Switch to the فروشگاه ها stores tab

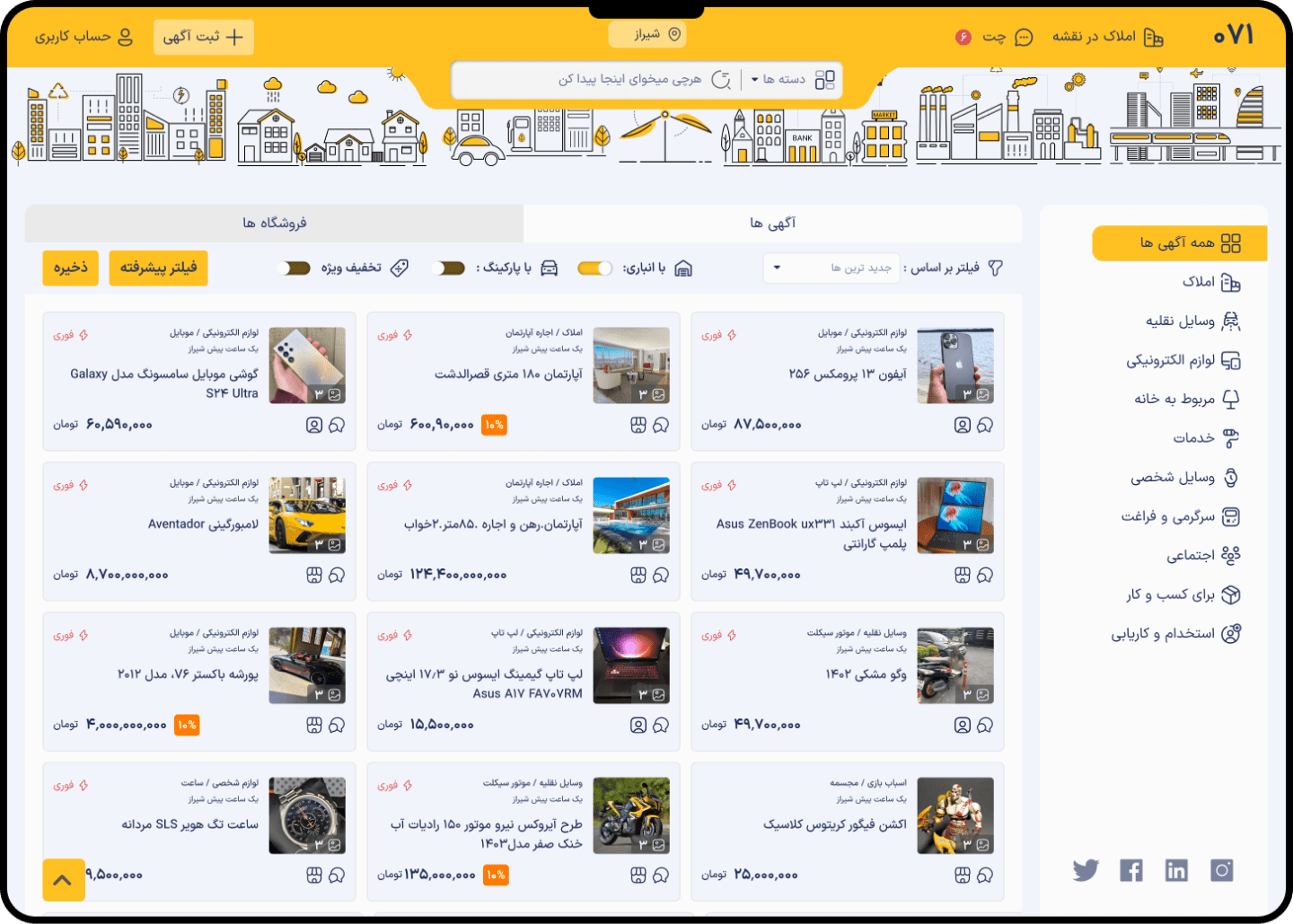tap(274, 223)
